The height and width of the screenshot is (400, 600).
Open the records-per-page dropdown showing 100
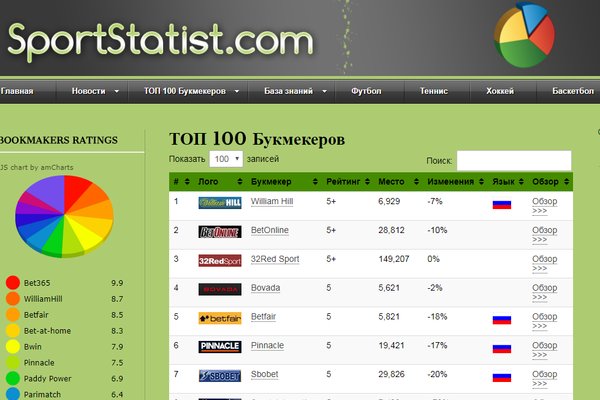click(x=226, y=159)
